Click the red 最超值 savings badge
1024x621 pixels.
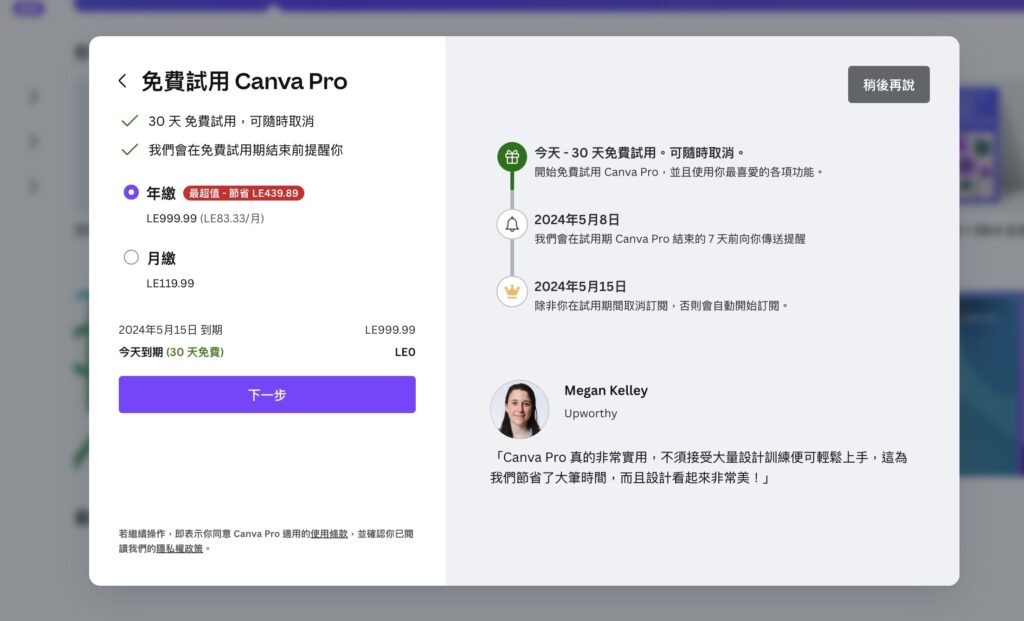pos(243,193)
